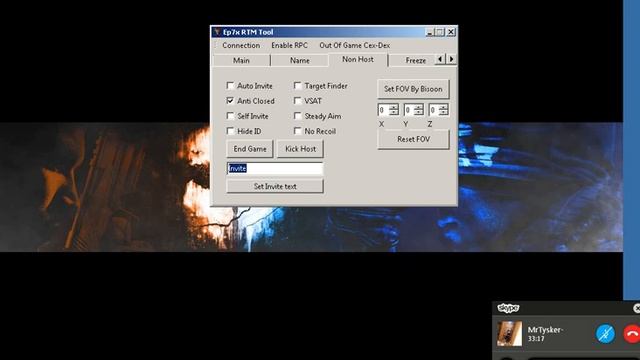Open Out Of Game Cex-Dex menu

click(x=354, y=45)
